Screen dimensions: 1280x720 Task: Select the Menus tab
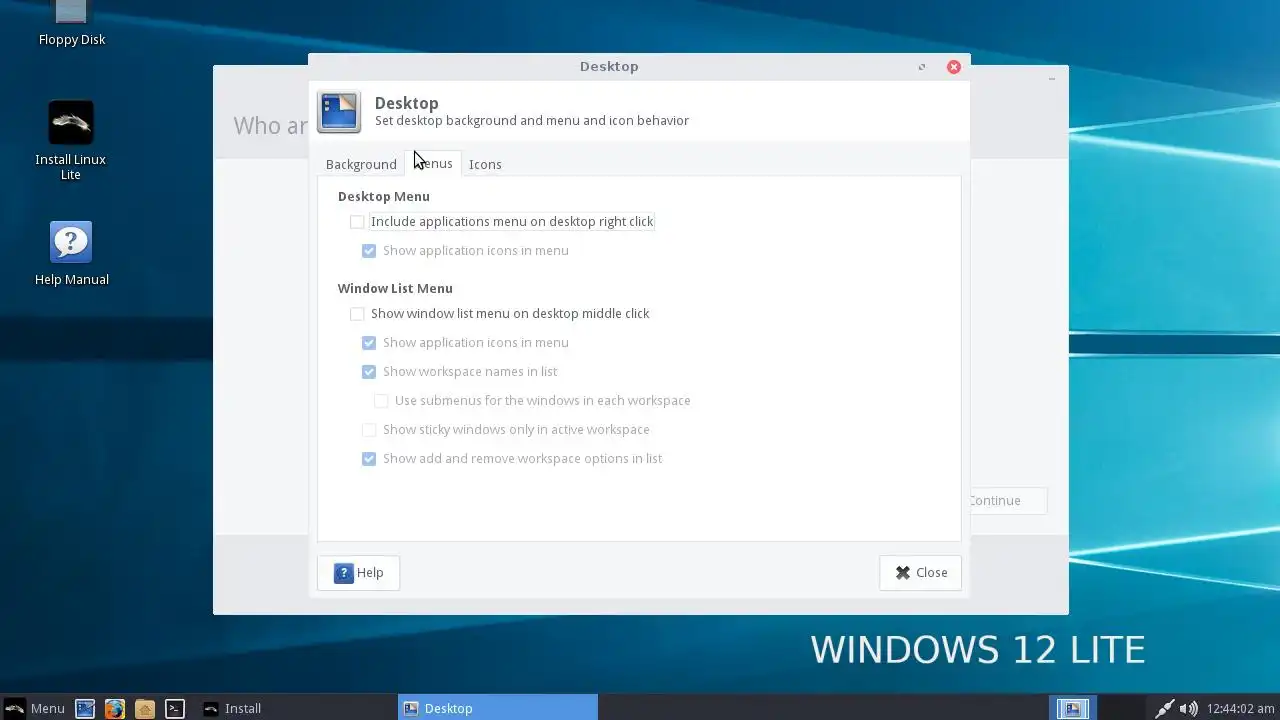point(433,163)
